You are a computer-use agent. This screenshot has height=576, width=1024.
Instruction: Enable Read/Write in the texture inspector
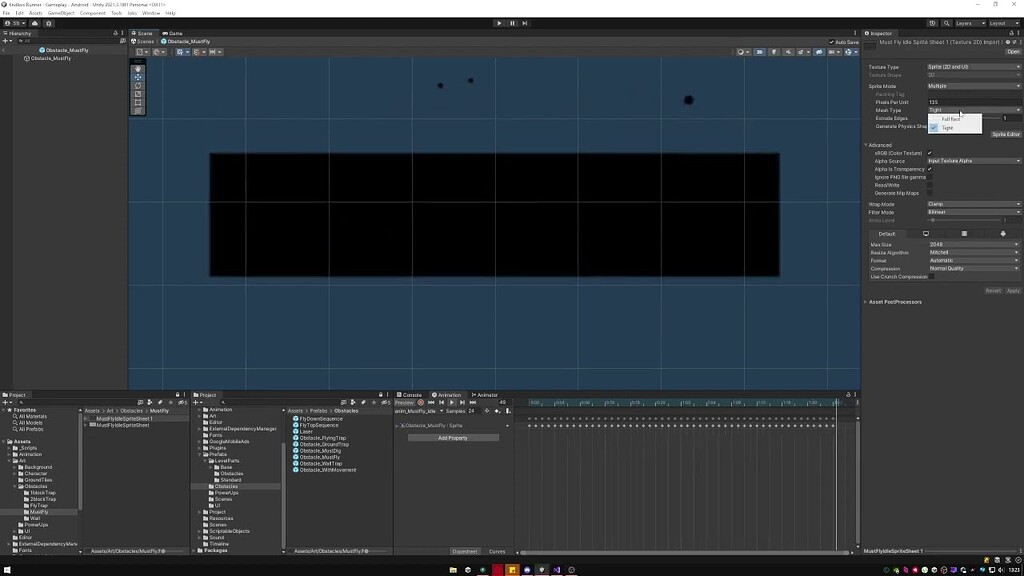click(x=930, y=185)
